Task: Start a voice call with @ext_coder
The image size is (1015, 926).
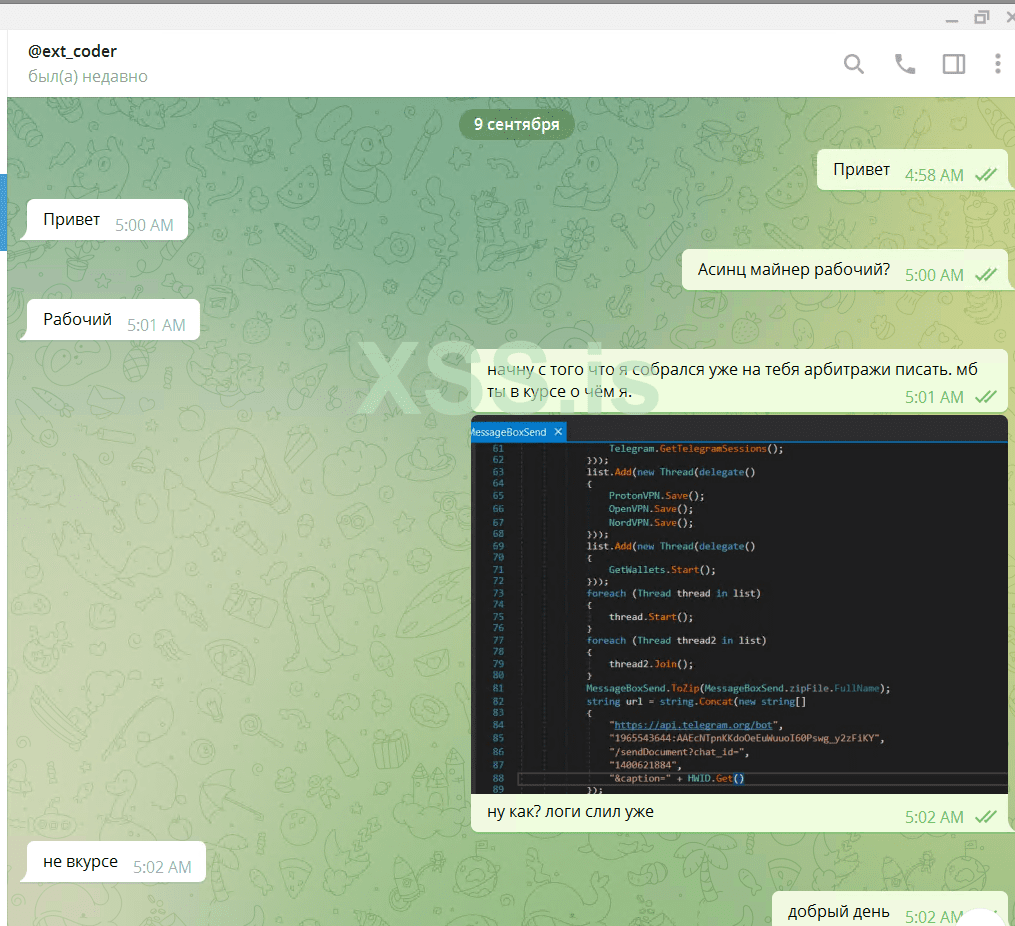Action: (x=904, y=64)
